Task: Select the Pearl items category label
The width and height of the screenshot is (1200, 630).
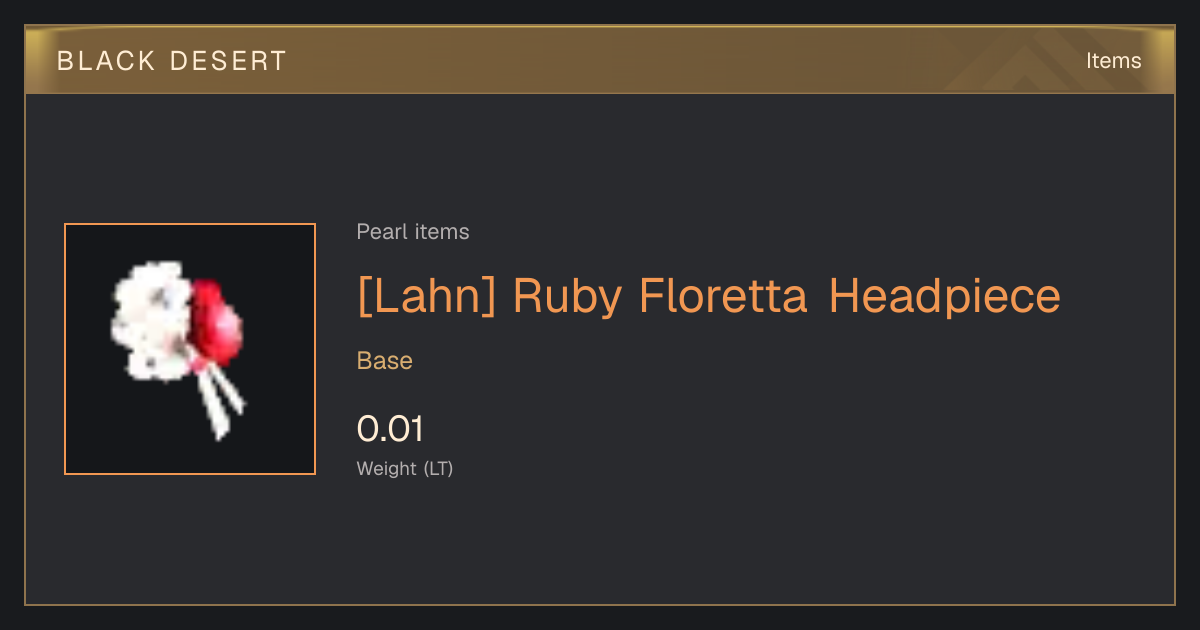Action: click(413, 232)
